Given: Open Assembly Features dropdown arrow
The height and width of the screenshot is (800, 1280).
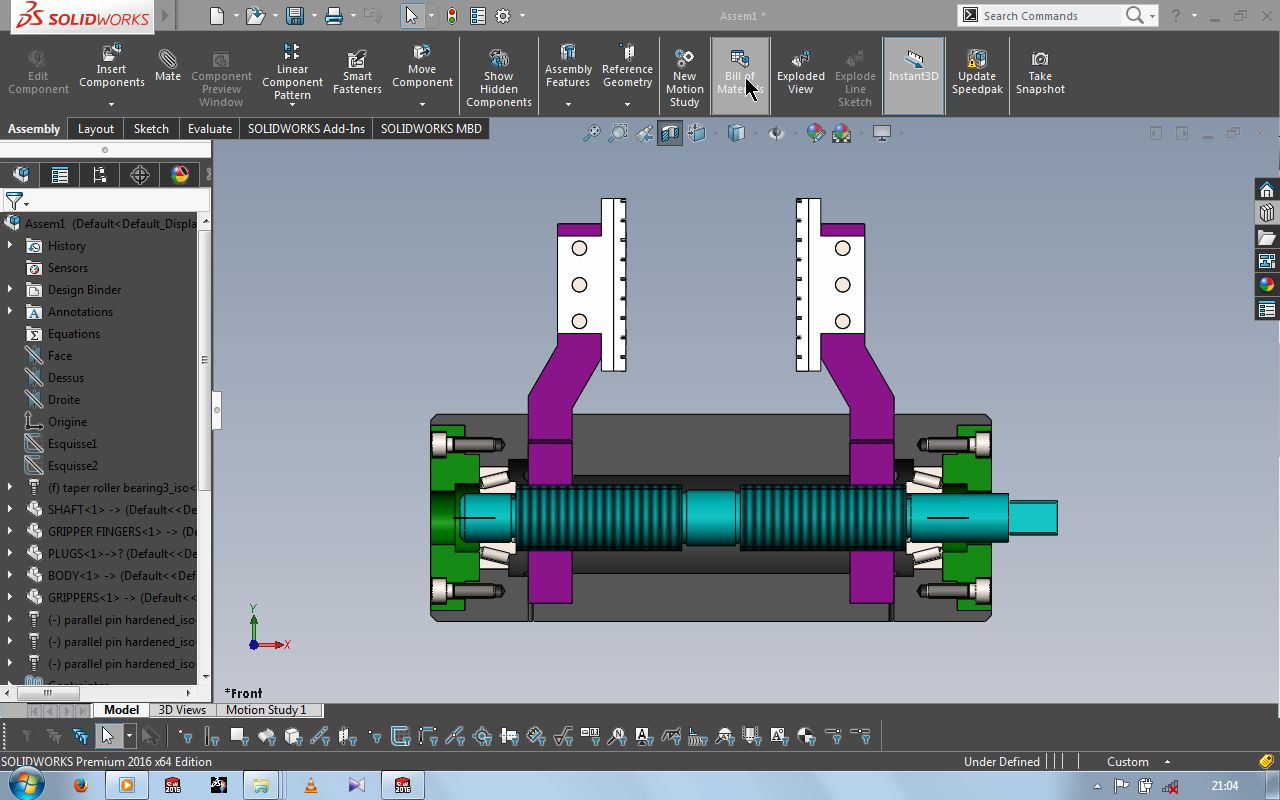Looking at the screenshot, I should [568, 104].
